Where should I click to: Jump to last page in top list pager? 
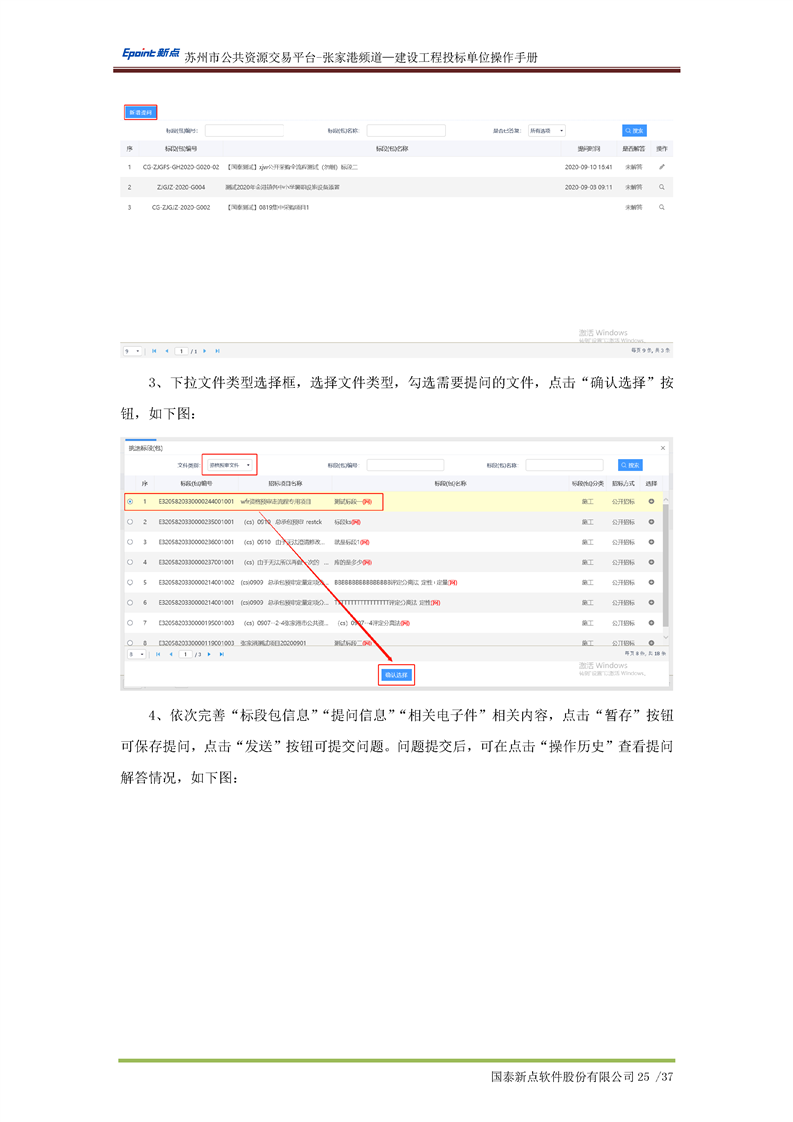(218, 351)
